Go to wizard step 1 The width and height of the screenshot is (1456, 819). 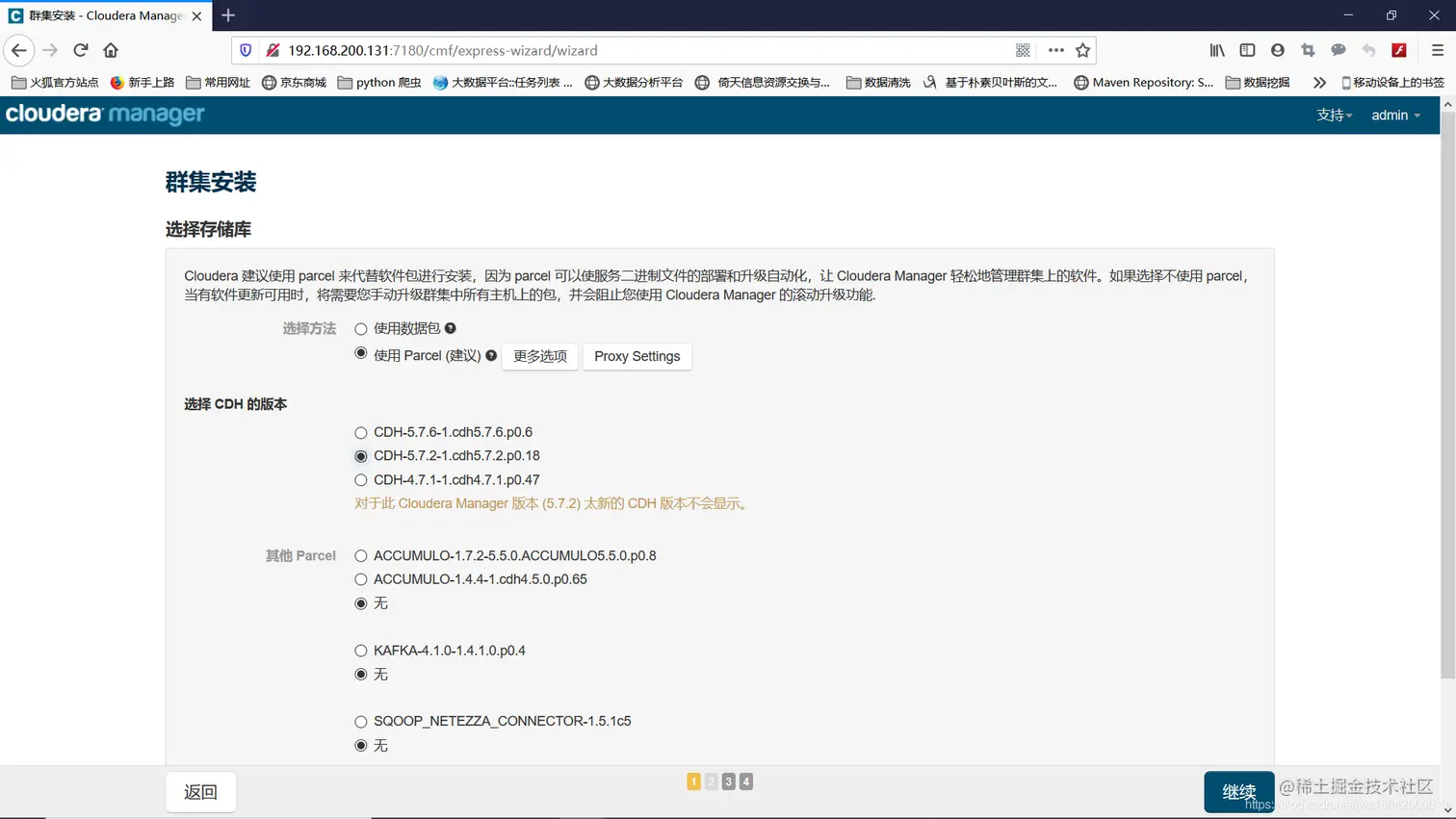pyautogui.click(x=693, y=781)
